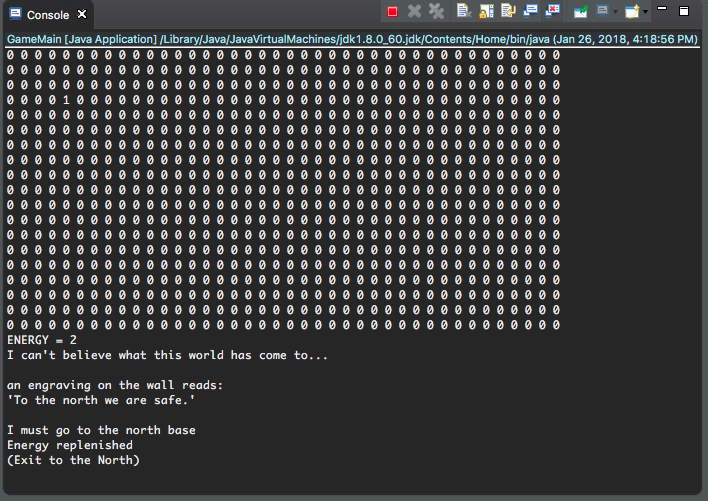Toggle show console when standard error changes
This screenshot has width=708, height=501.
coord(551,12)
